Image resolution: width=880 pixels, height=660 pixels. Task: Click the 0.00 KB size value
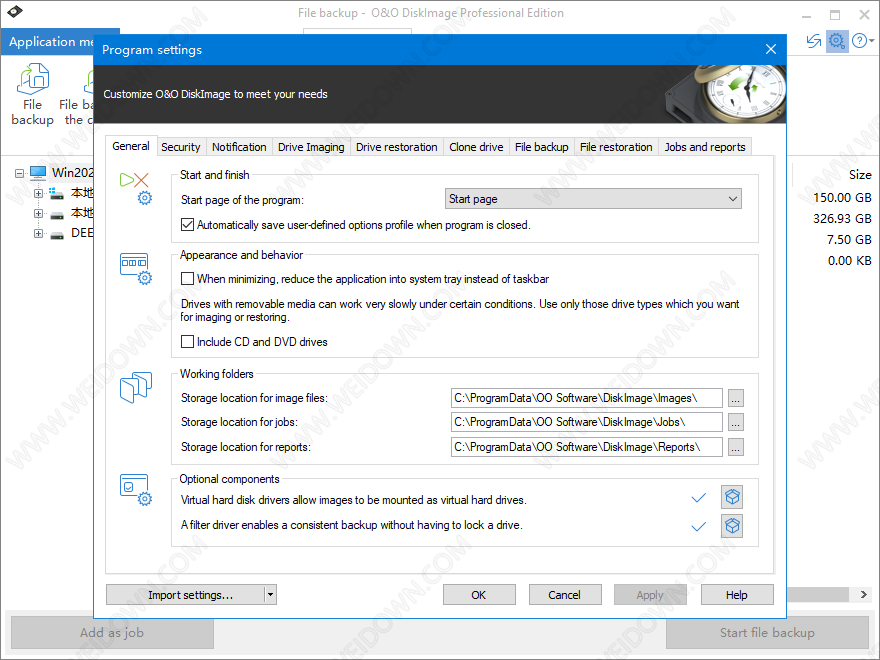pos(849,260)
